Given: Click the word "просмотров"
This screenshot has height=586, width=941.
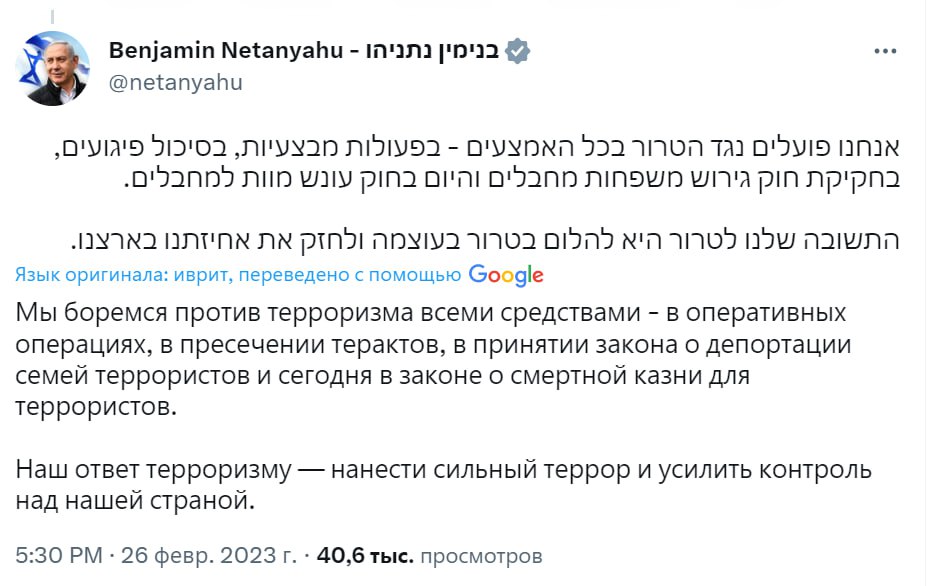Looking at the screenshot, I should 482,554.
